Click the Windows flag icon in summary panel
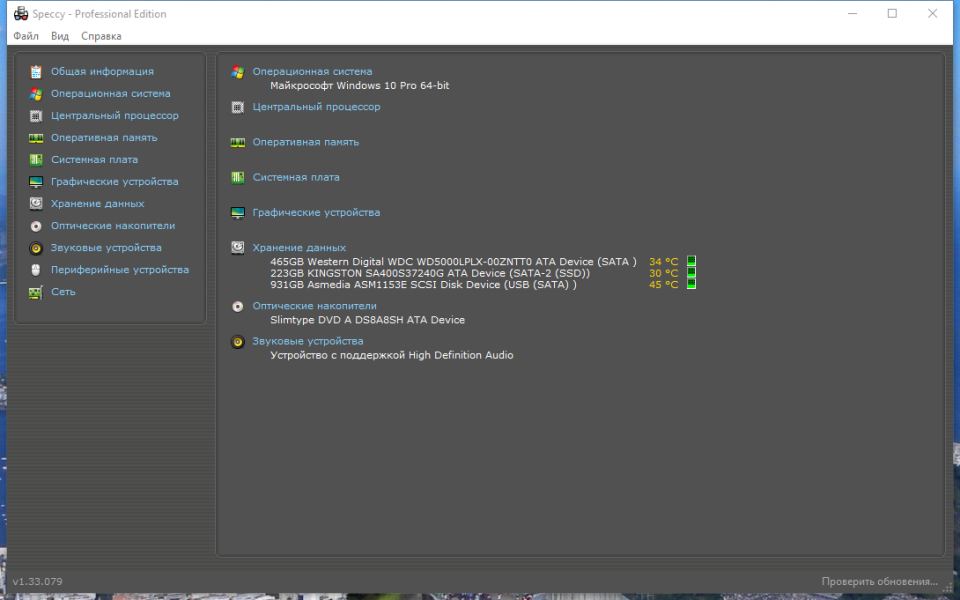 [x=238, y=72]
